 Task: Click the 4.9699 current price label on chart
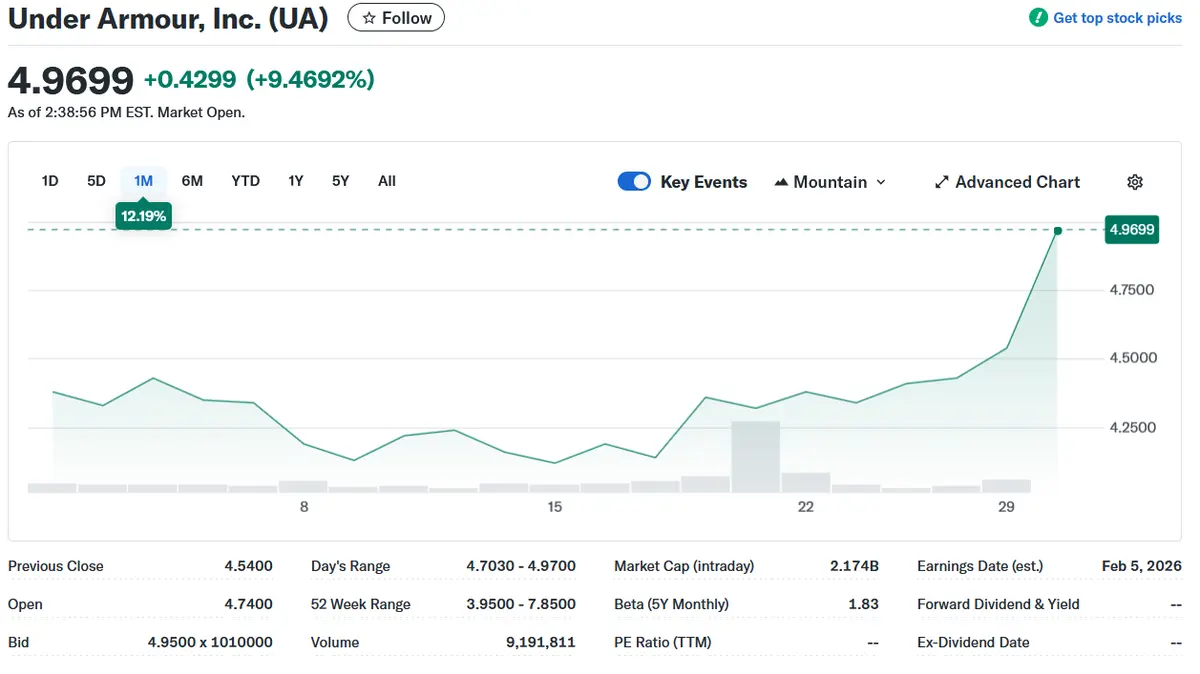tap(1131, 230)
